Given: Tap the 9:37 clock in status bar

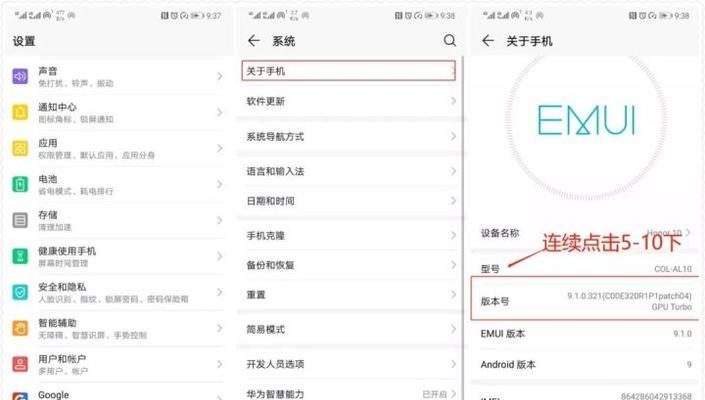Looking at the screenshot, I should (x=214, y=16).
